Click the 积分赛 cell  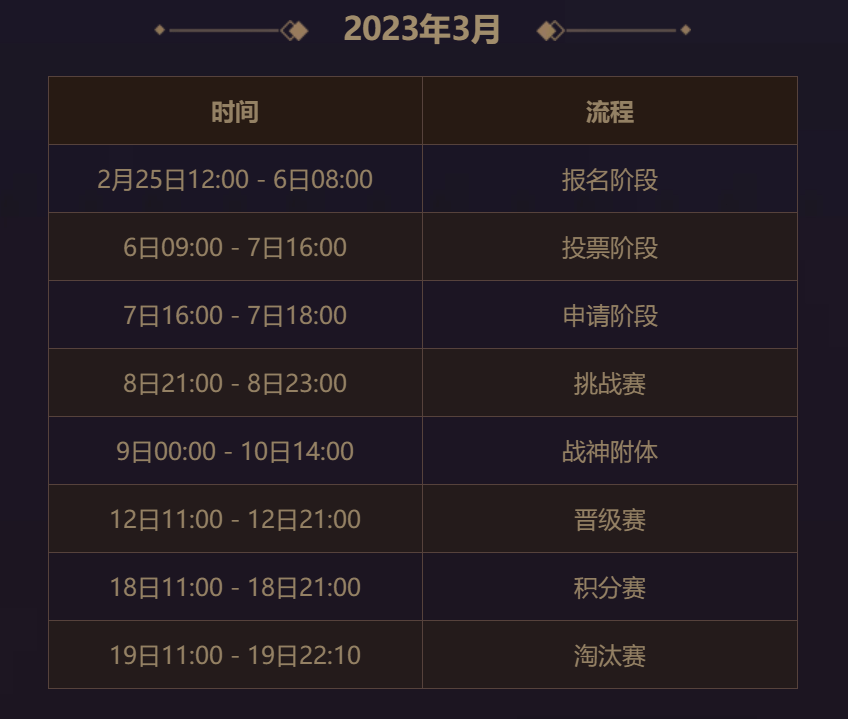tap(610, 587)
